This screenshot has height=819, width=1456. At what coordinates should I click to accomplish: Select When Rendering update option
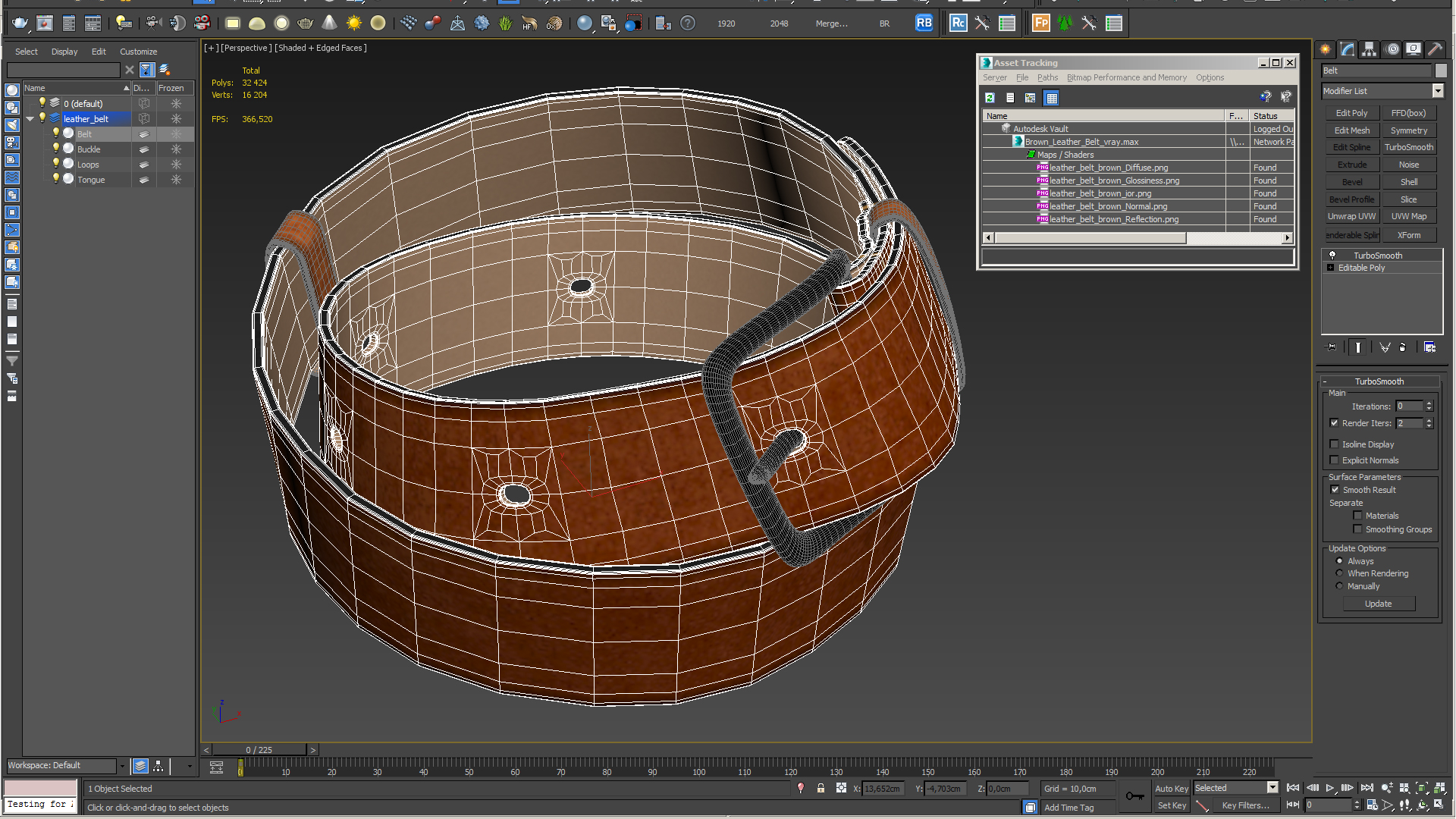pyautogui.click(x=1339, y=573)
